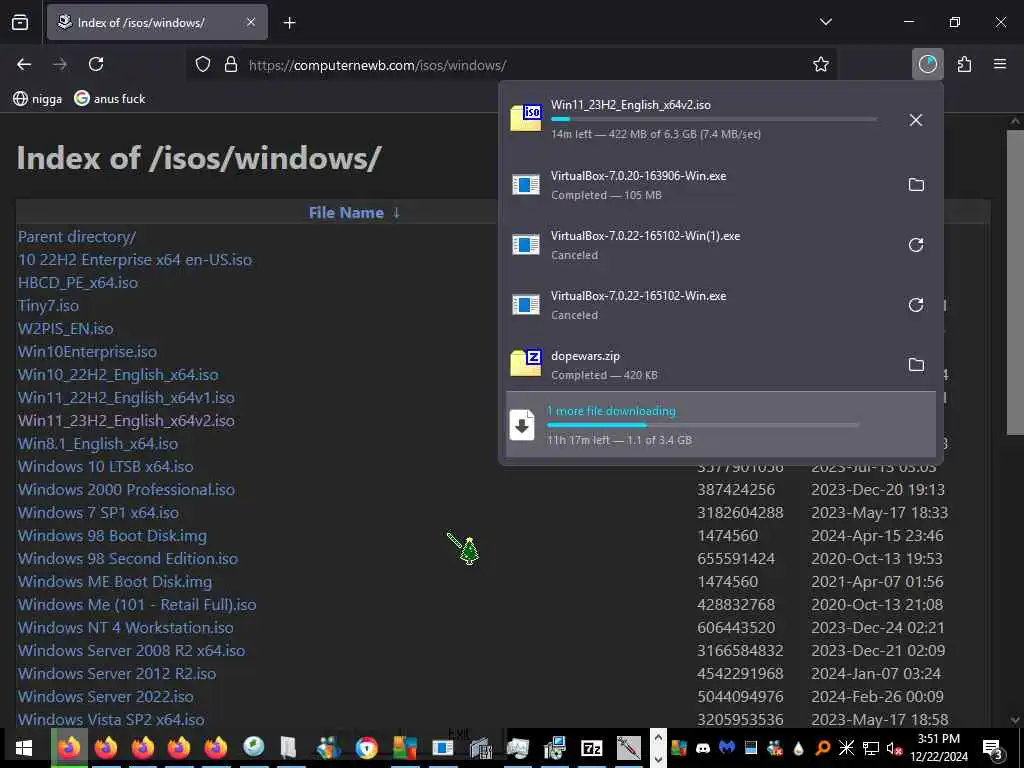Viewport: 1024px width, 768px height.
Task: Retry the VirtualBox-7.0.22-165102-Win(1).exe download
Action: [916, 245]
